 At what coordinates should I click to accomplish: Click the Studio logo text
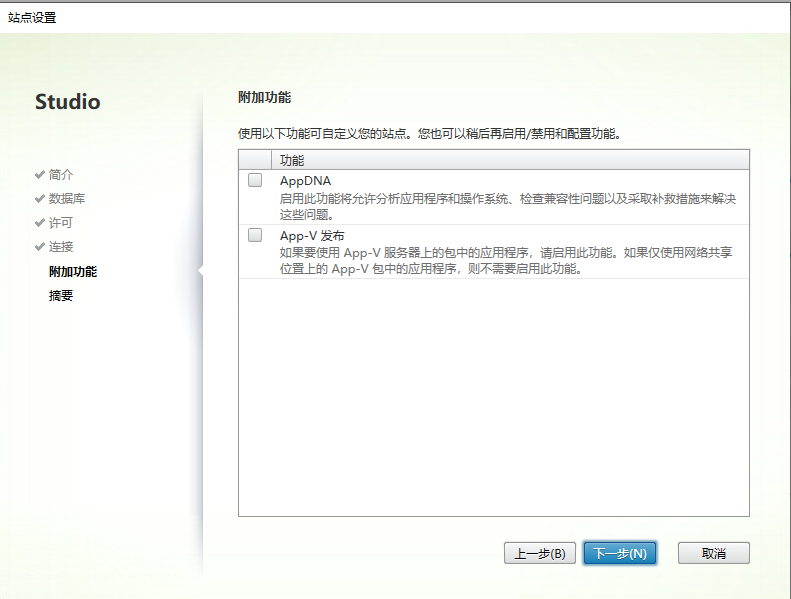68,102
